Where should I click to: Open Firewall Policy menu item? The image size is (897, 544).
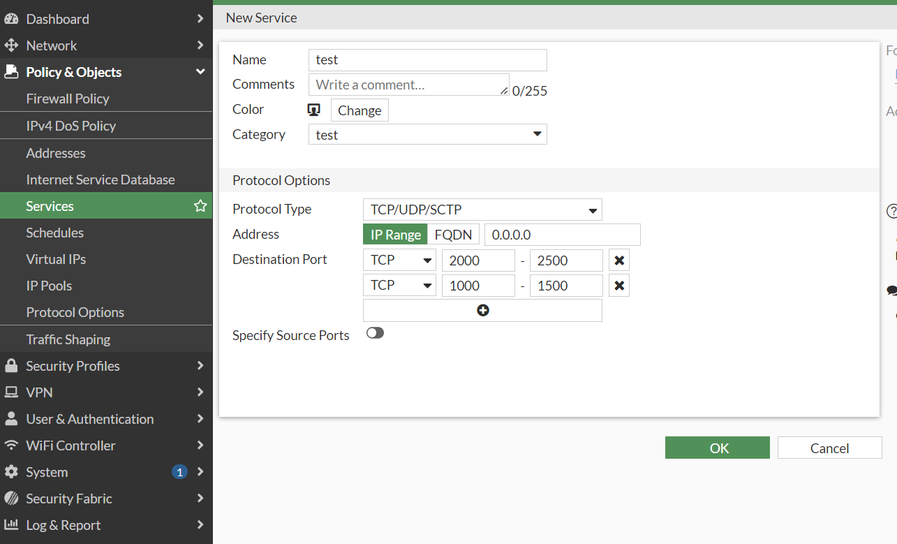(68, 99)
